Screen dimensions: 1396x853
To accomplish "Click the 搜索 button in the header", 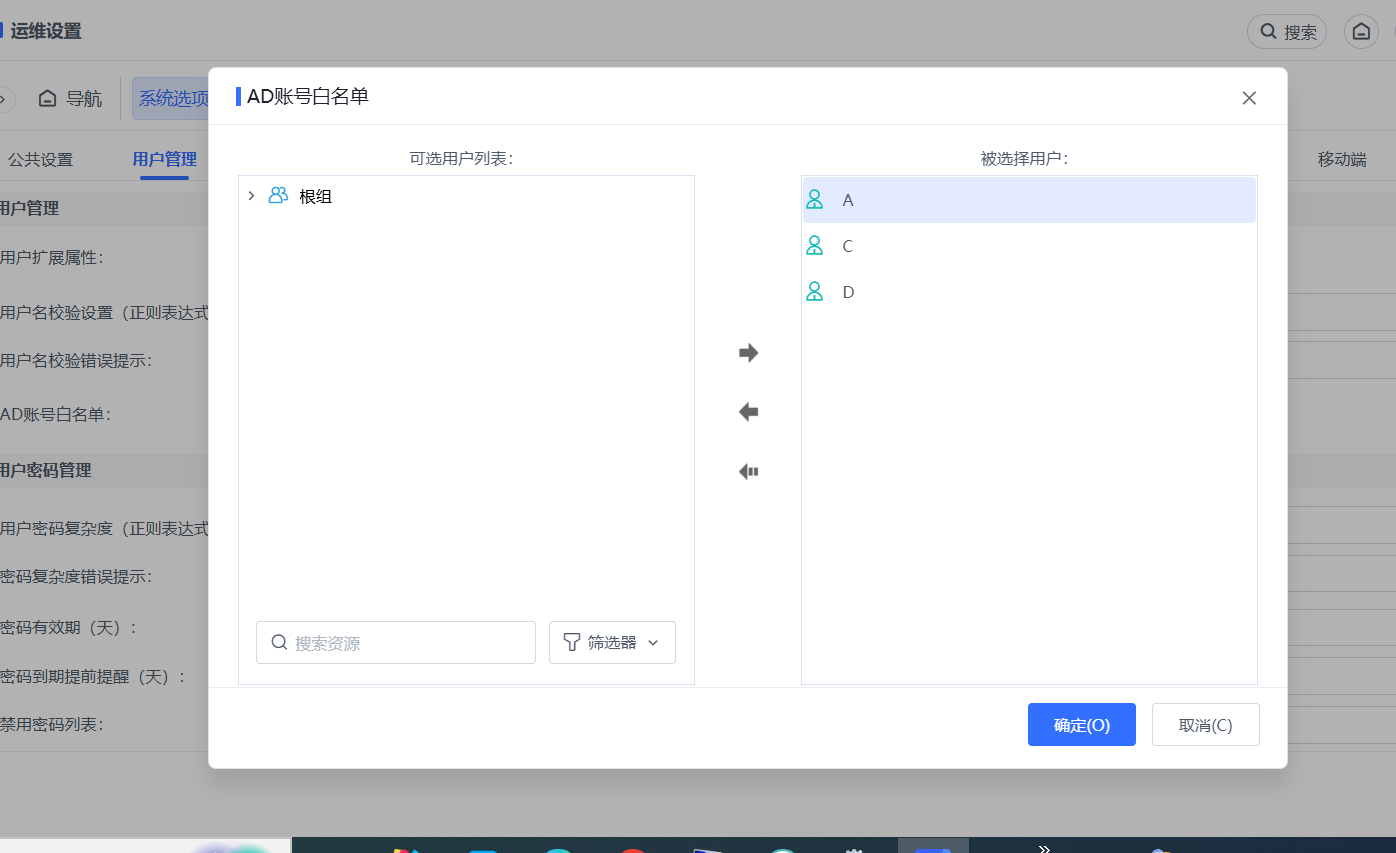I will [1287, 31].
